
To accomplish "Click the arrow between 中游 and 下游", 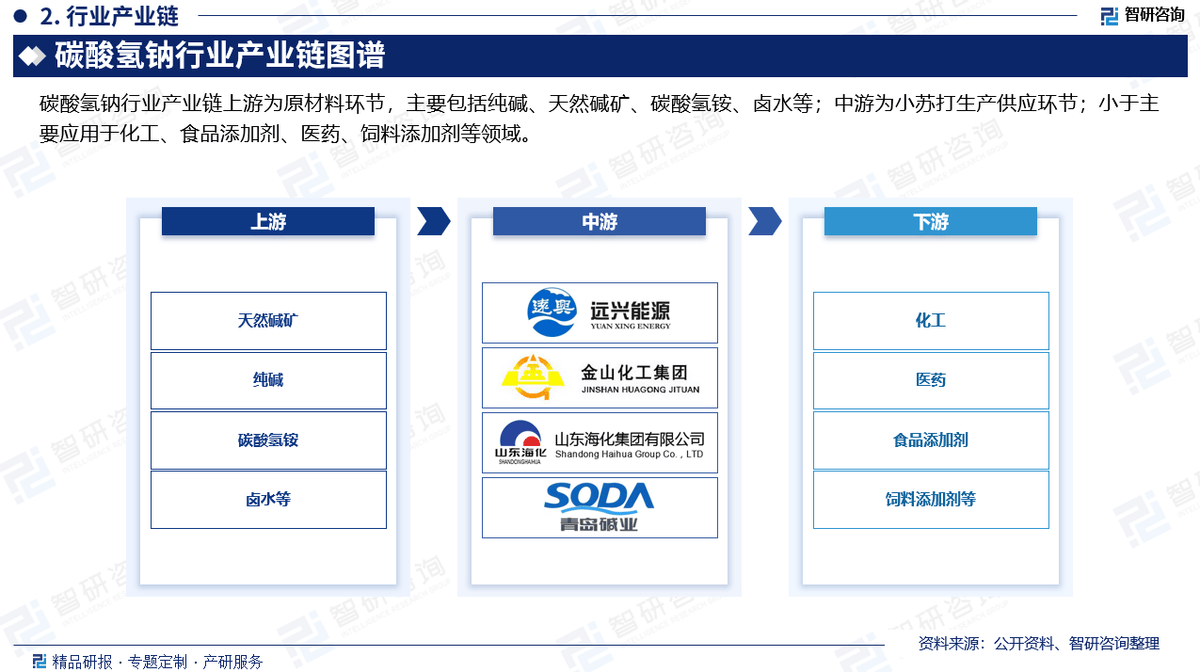I will coord(764,221).
